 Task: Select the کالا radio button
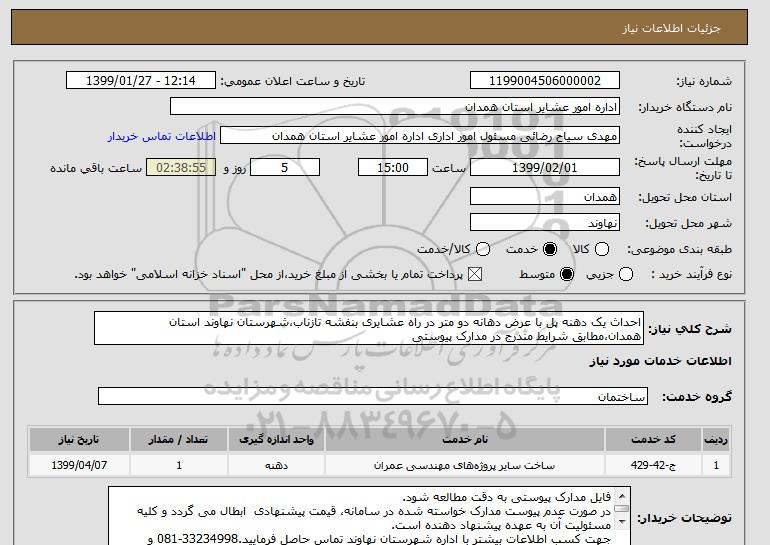[602, 249]
